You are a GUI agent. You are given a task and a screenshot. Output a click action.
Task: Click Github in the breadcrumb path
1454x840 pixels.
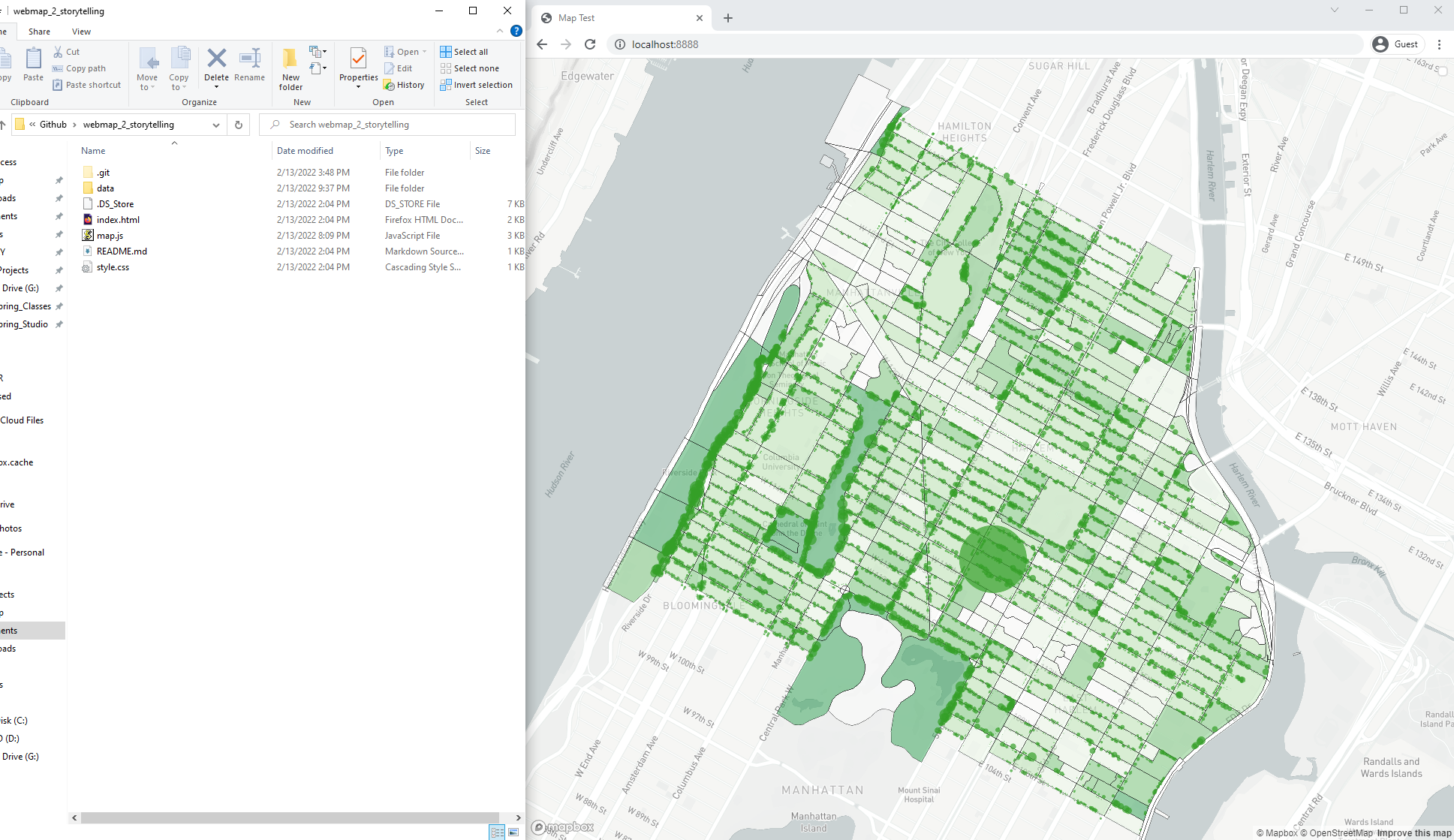coord(53,125)
